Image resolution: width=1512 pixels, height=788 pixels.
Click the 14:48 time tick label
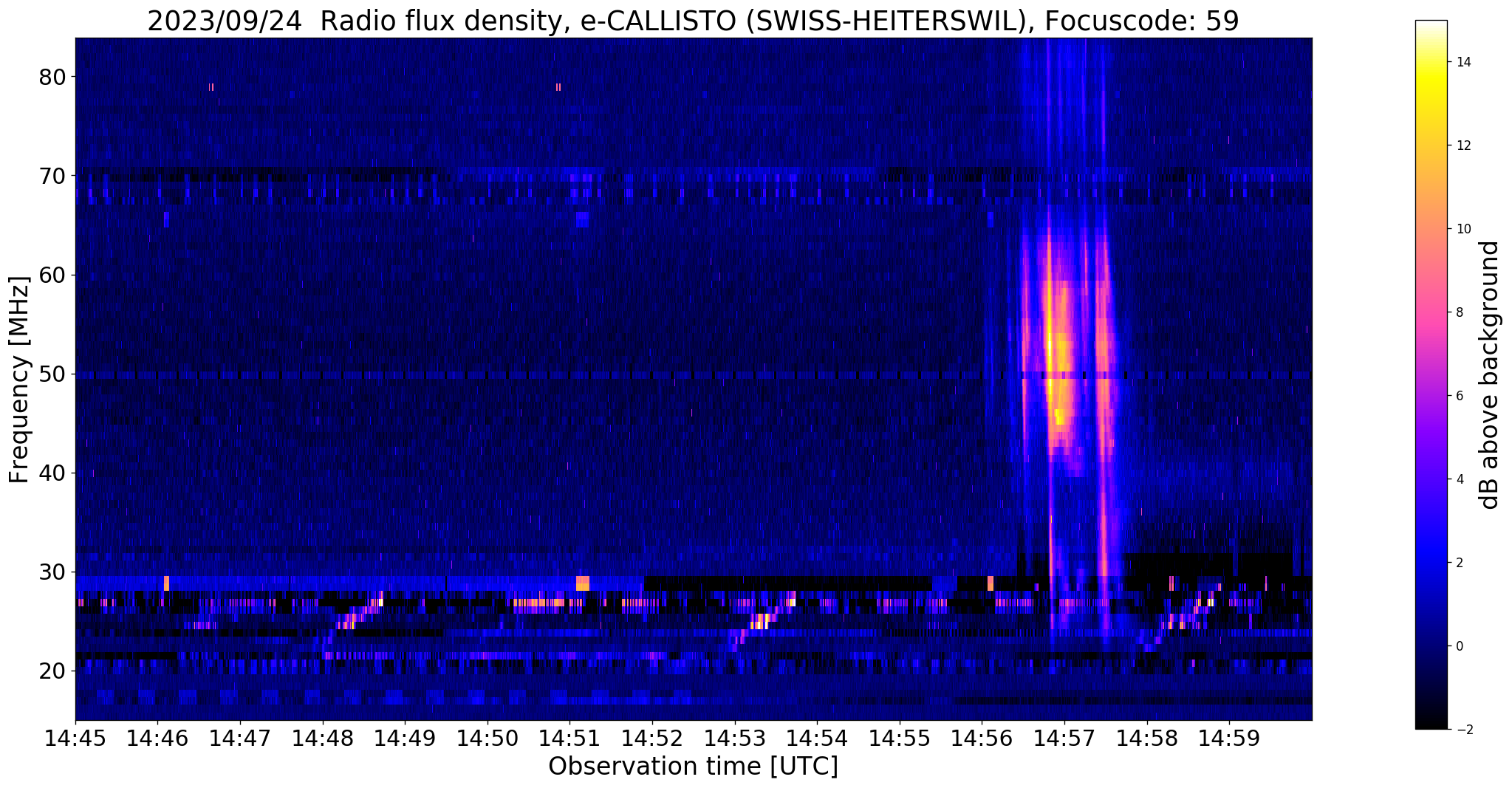(322, 739)
